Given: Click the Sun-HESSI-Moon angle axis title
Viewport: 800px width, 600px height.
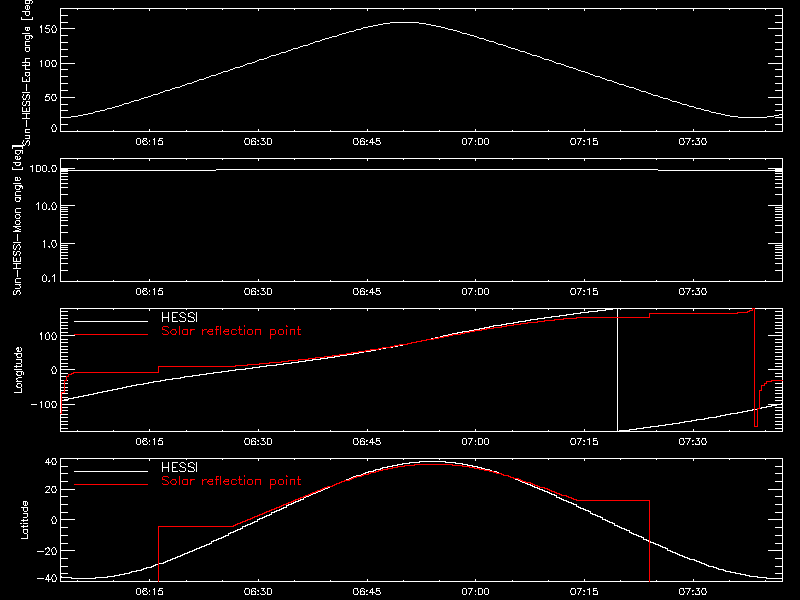Looking at the screenshot, I should pyautogui.click(x=18, y=220).
